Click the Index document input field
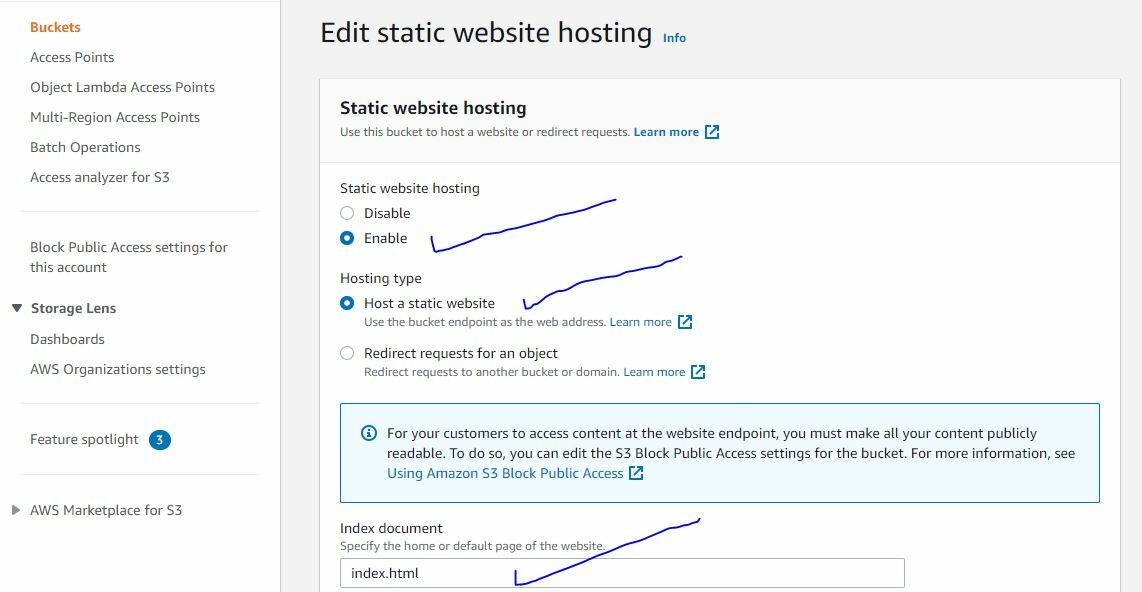Image resolution: width=1142 pixels, height=592 pixels. tap(622, 573)
